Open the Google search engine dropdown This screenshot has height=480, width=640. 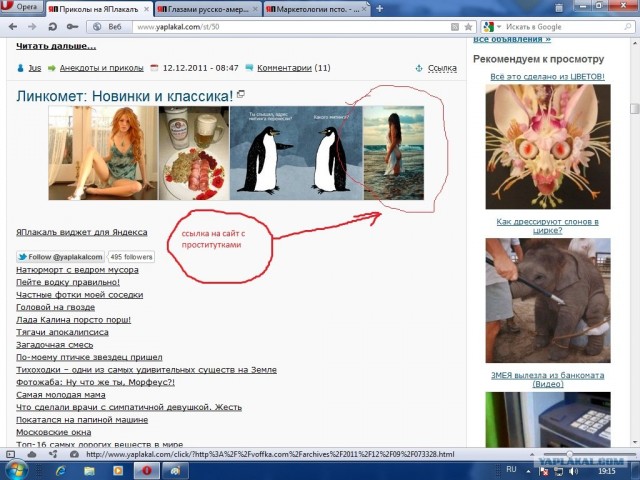coord(491,27)
